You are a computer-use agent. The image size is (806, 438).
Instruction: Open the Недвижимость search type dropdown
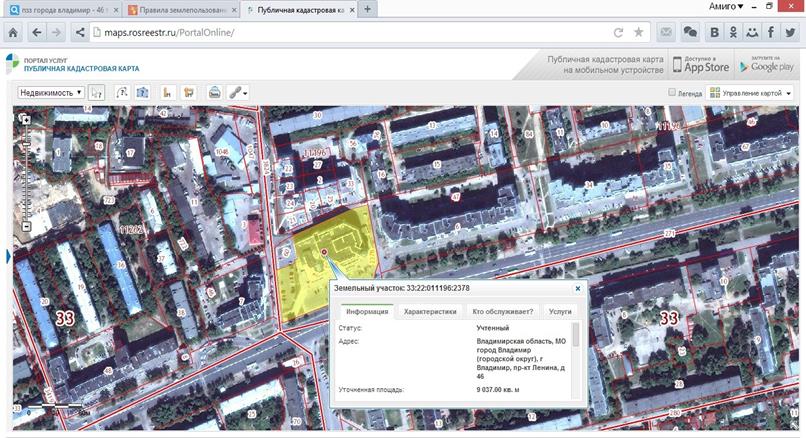[x=51, y=93]
